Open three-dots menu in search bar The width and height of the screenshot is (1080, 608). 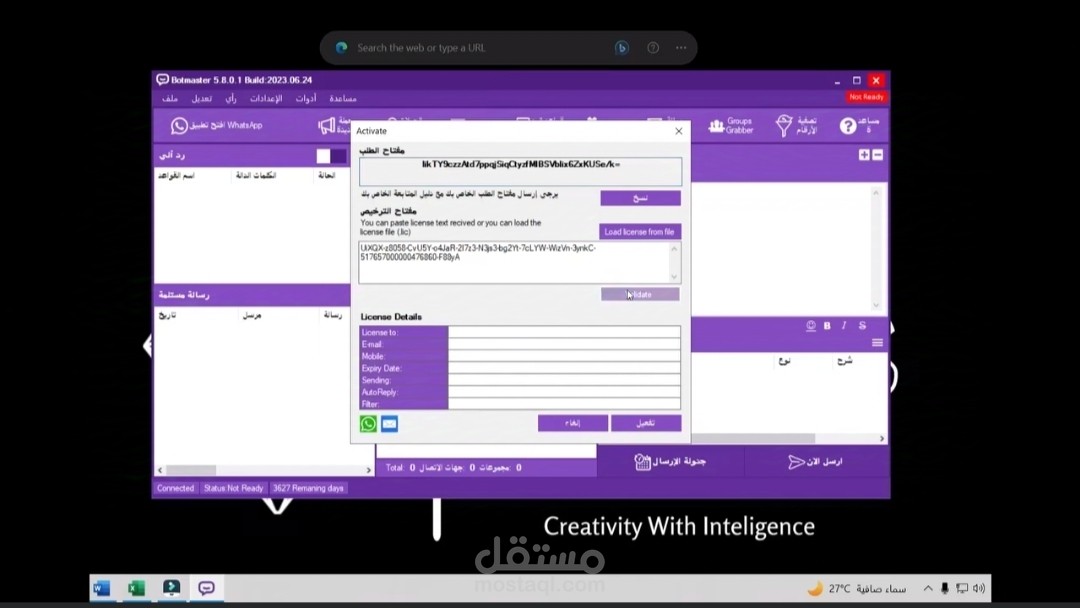click(x=681, y=48)
